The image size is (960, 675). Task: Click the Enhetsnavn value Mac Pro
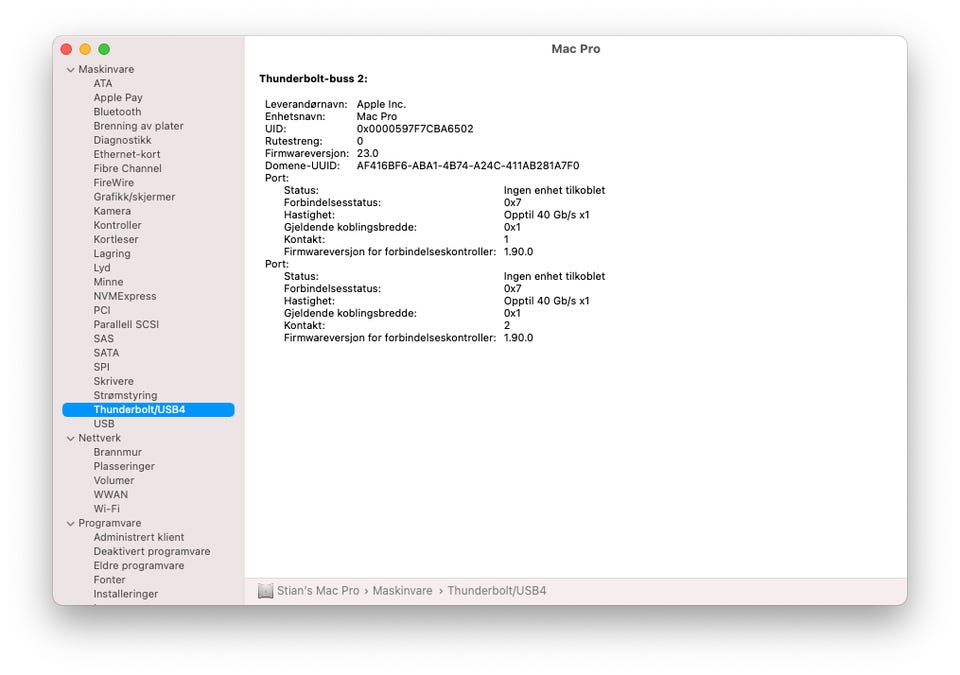pyautogui.click(x=377, y=116)
